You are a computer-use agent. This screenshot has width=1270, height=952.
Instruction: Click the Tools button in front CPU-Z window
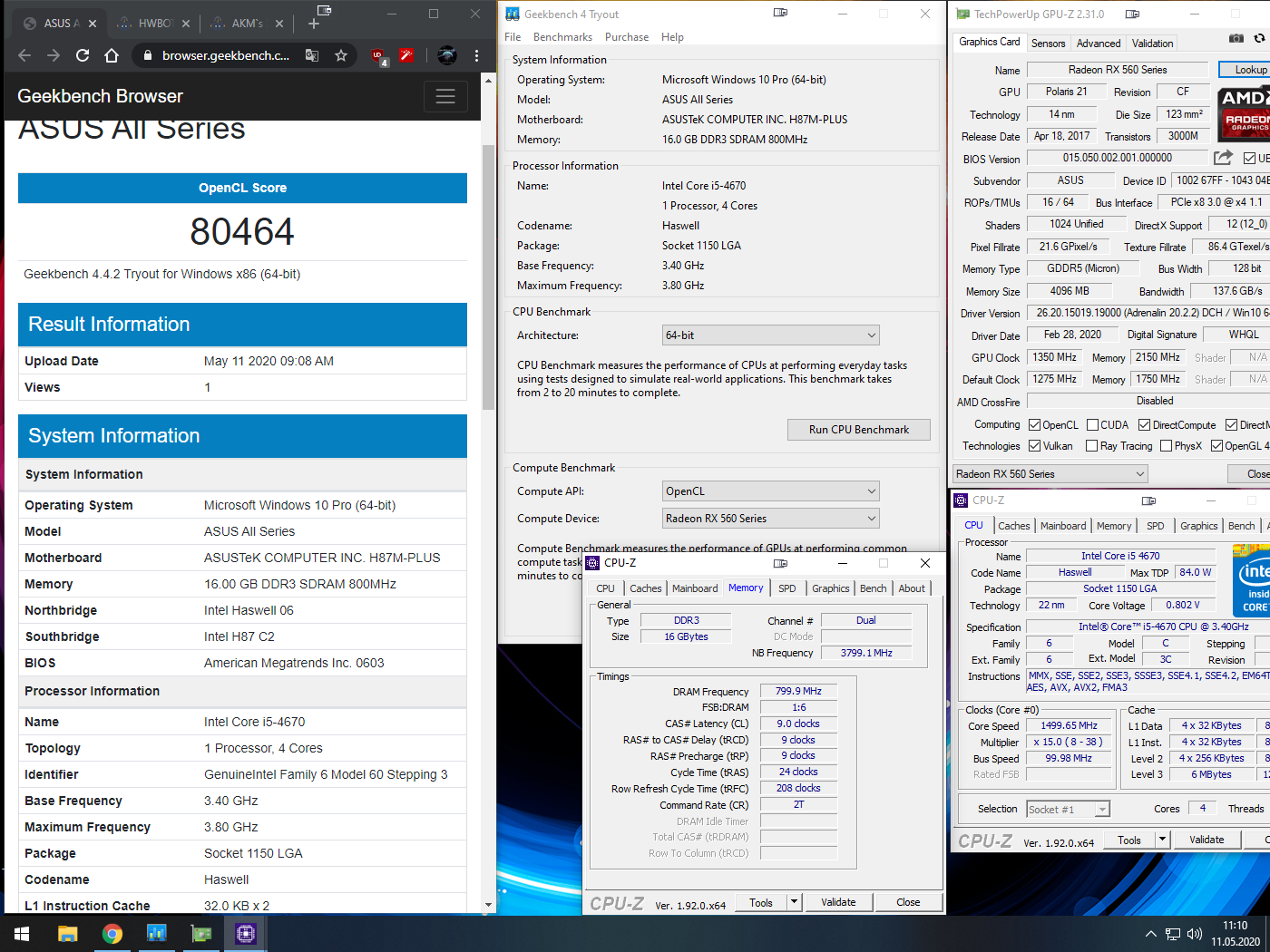click(761, 902)
